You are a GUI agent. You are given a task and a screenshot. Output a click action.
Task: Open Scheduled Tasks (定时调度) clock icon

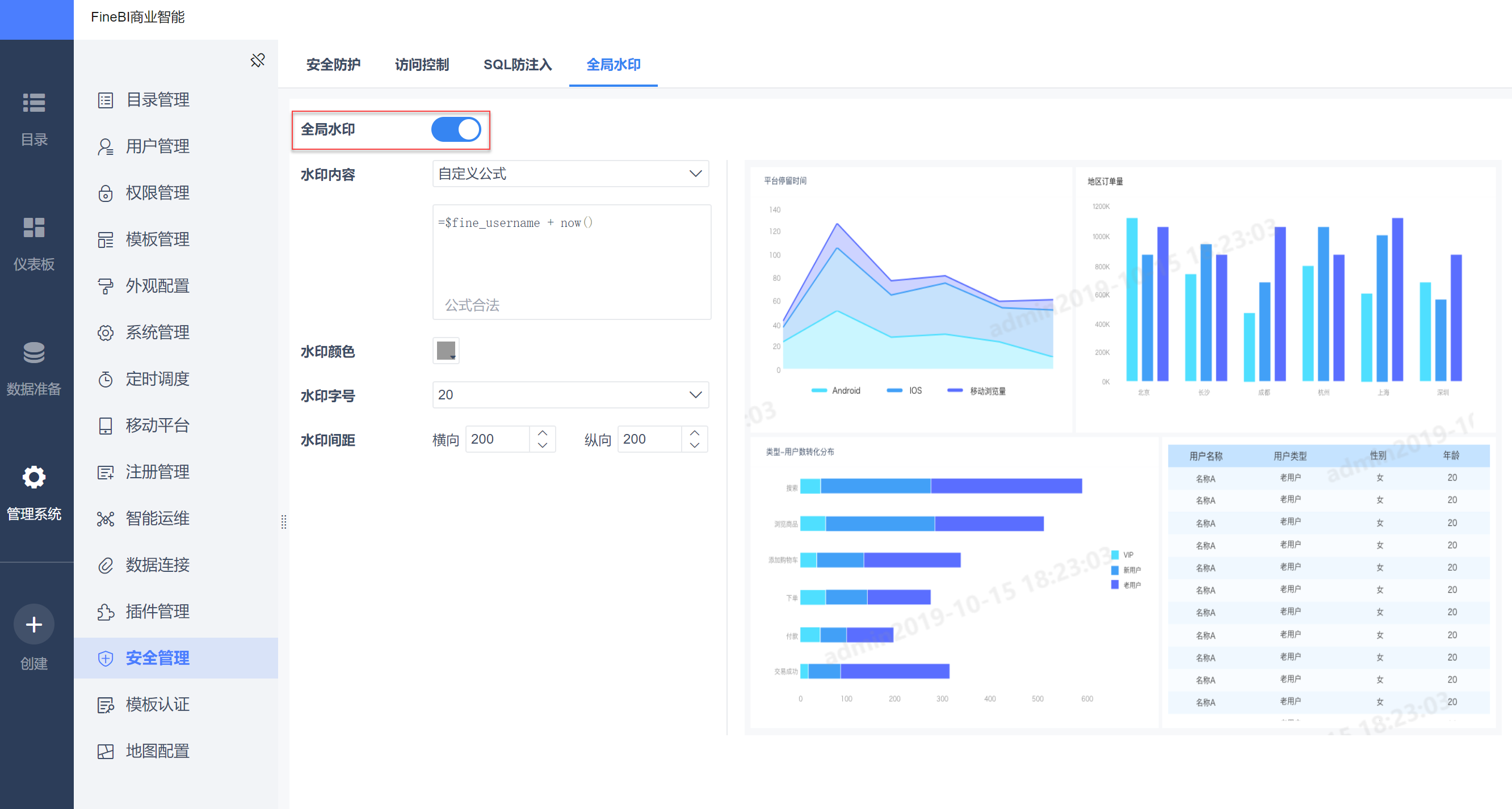click(106, 380)
